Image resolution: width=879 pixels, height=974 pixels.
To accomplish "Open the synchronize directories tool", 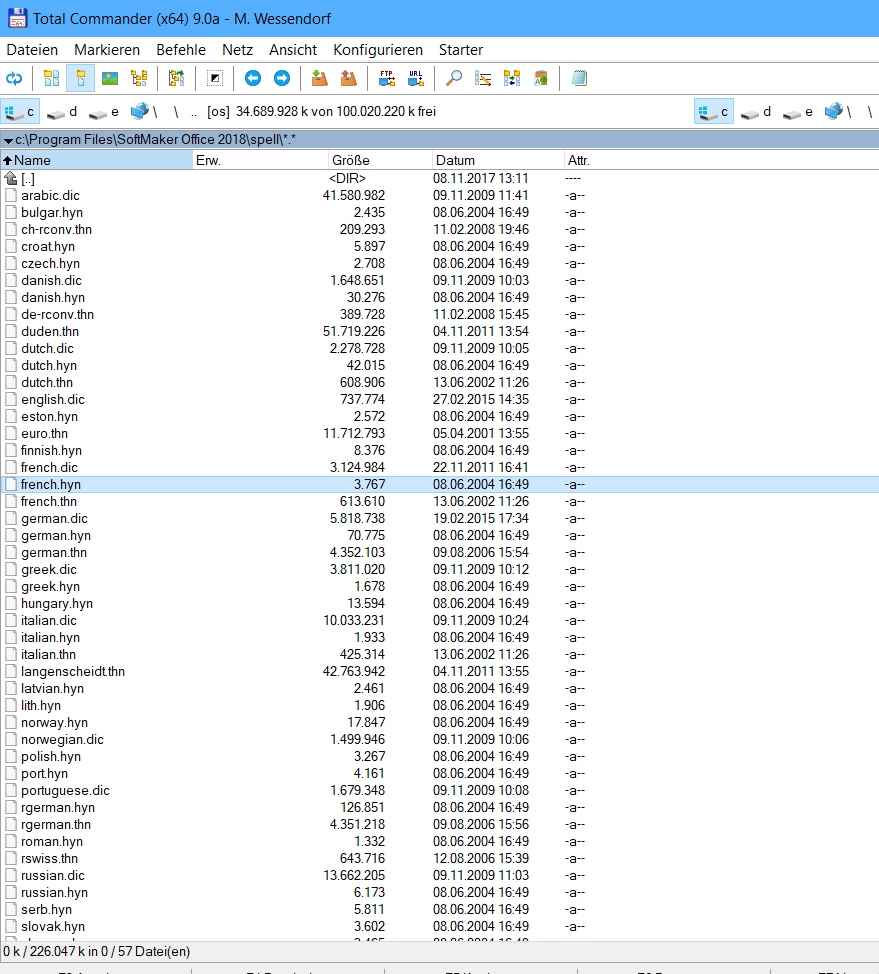I will 512,78.
